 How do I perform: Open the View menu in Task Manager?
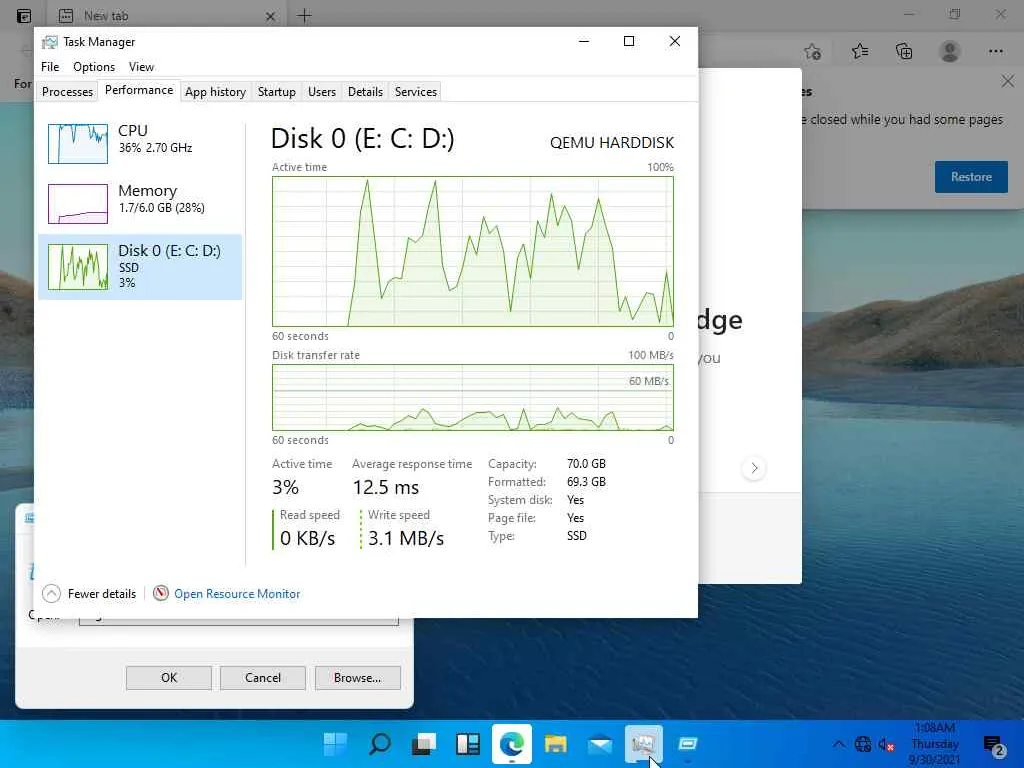pos(141,67)
